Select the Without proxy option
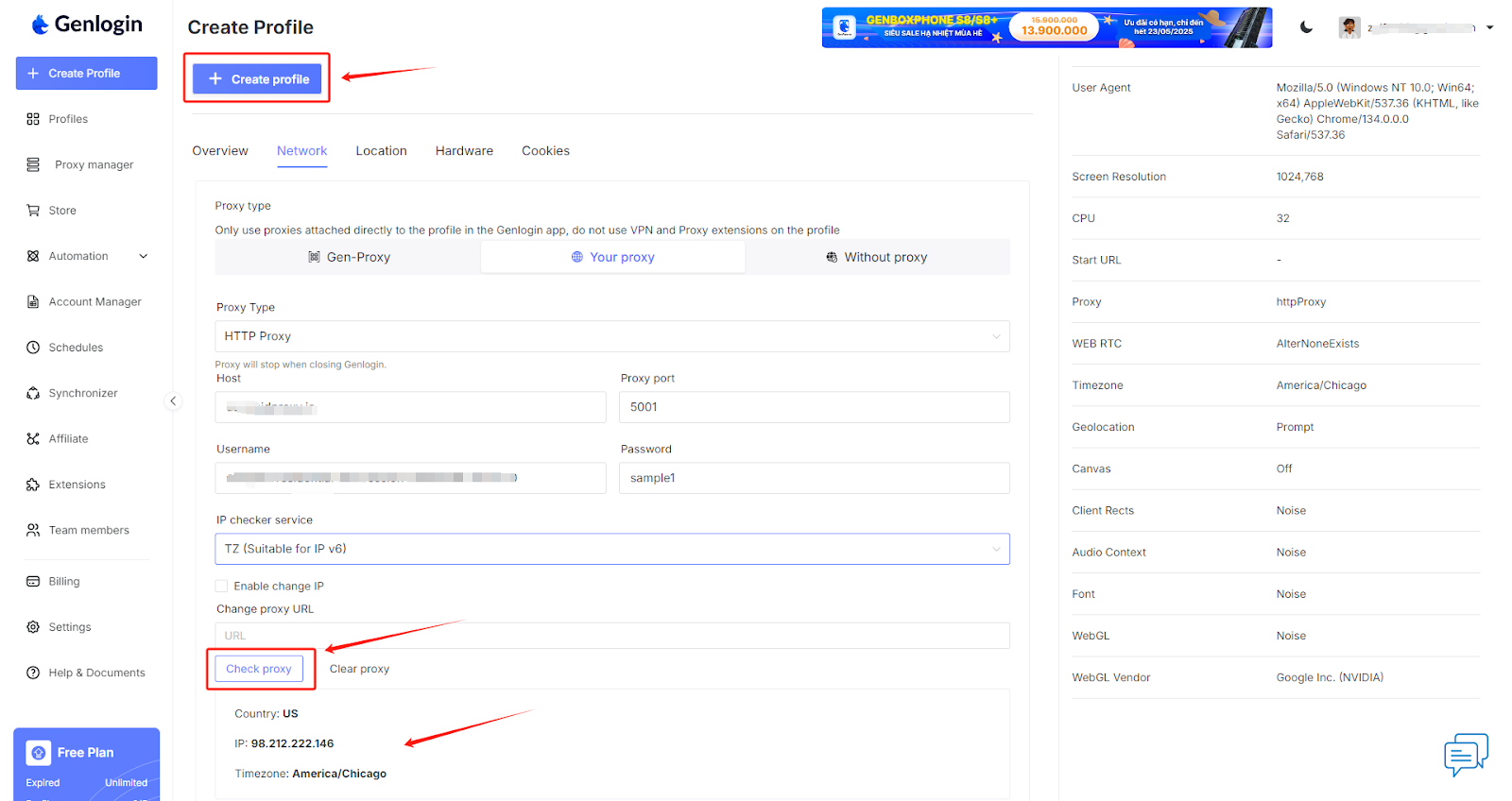Viewport: 1512px width, 801px height. point(876,257)
